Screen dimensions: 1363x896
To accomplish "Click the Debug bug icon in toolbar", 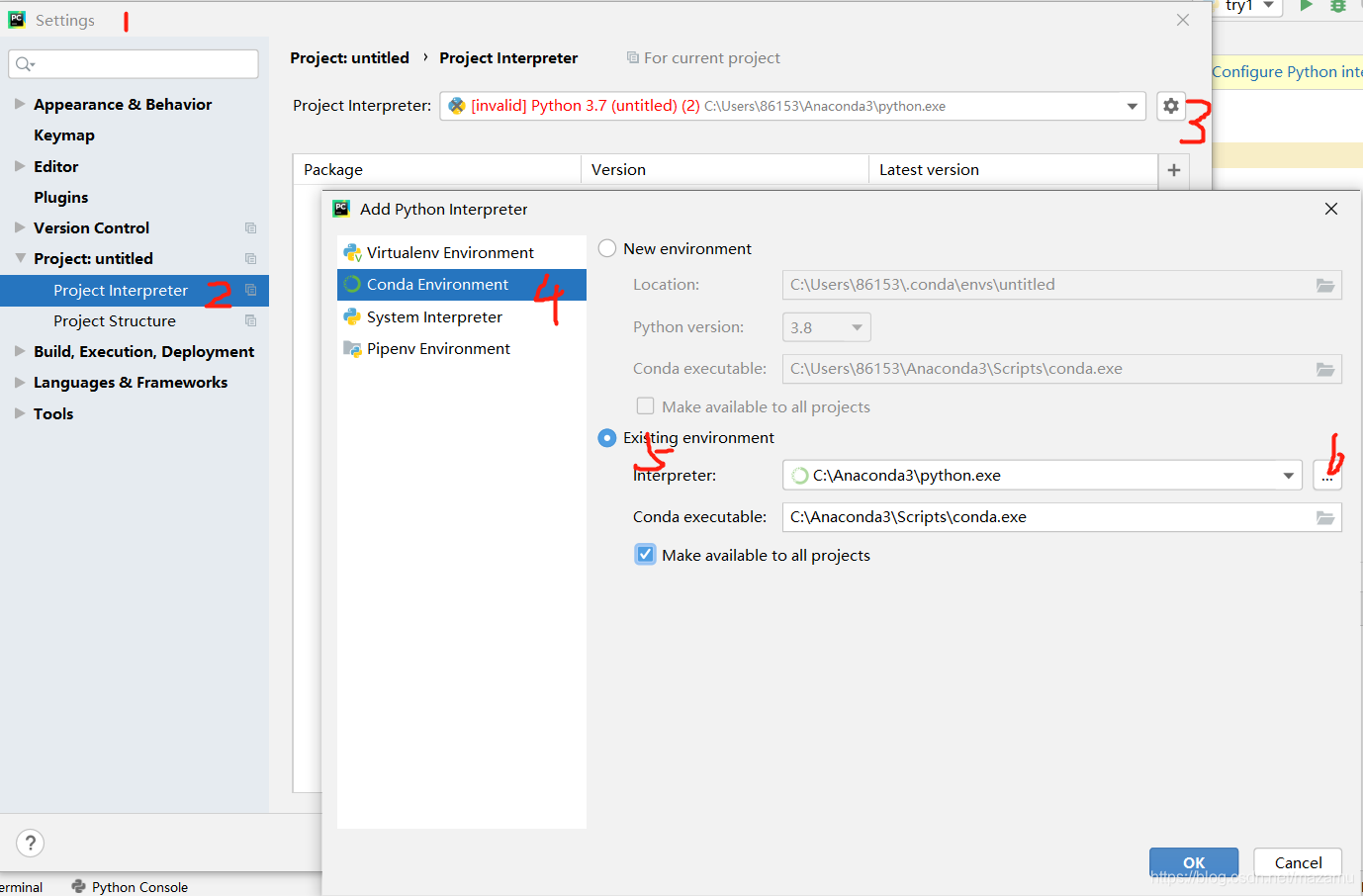I will tap(1338, 6).
